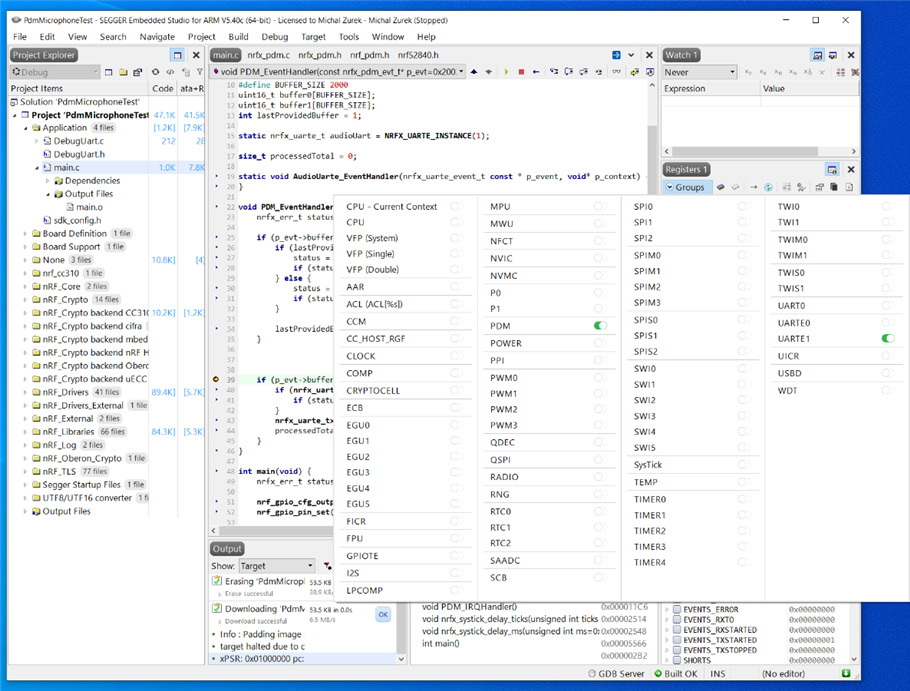910x691 pixels.
Task: Open the Build menu
Action: [x=238, y=37]
